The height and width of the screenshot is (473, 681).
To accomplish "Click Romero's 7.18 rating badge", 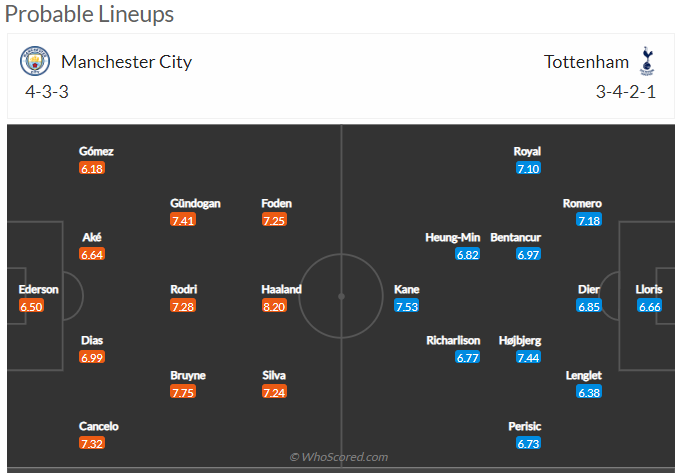I will point(589,220).
